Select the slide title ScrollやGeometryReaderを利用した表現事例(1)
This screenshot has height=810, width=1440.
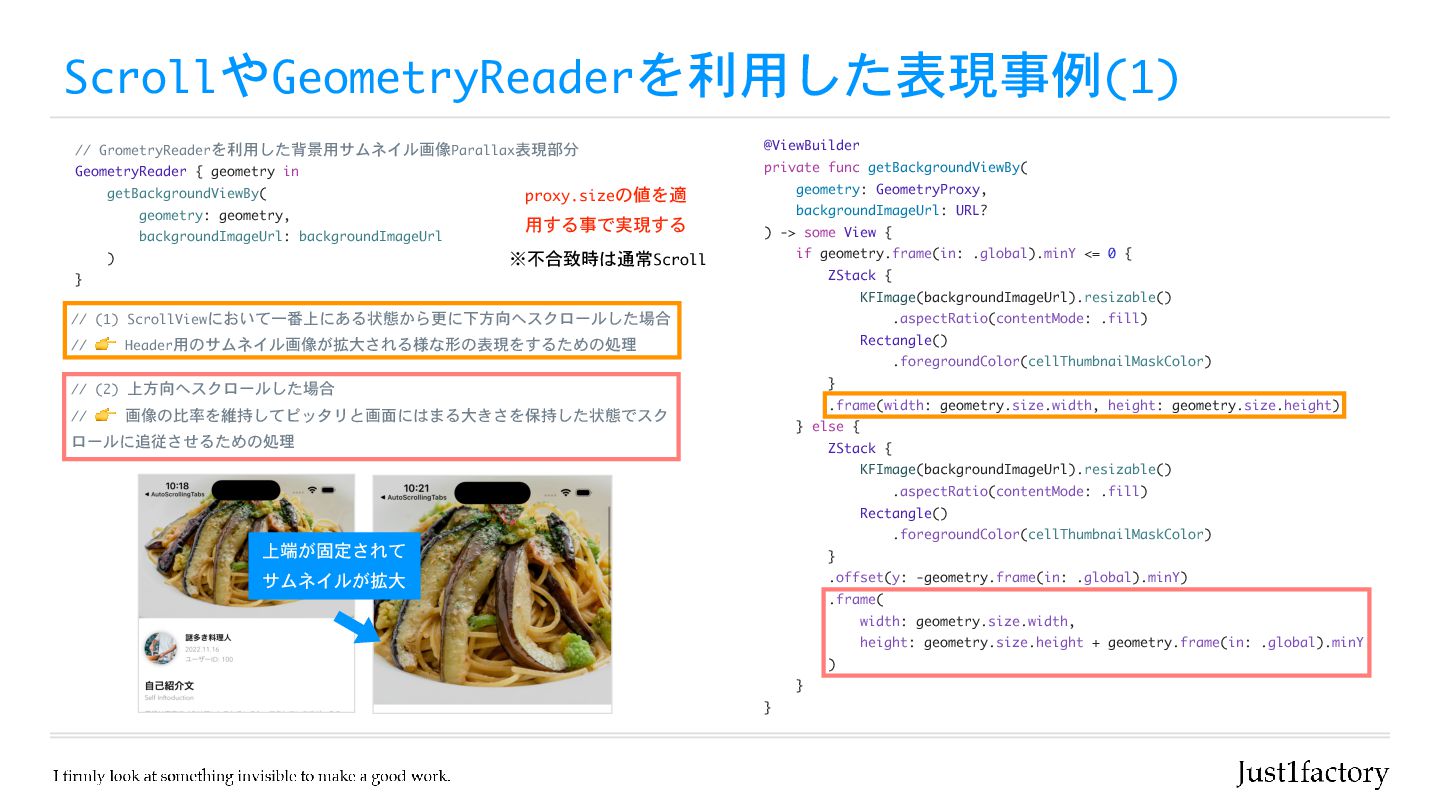pos(620,77)
